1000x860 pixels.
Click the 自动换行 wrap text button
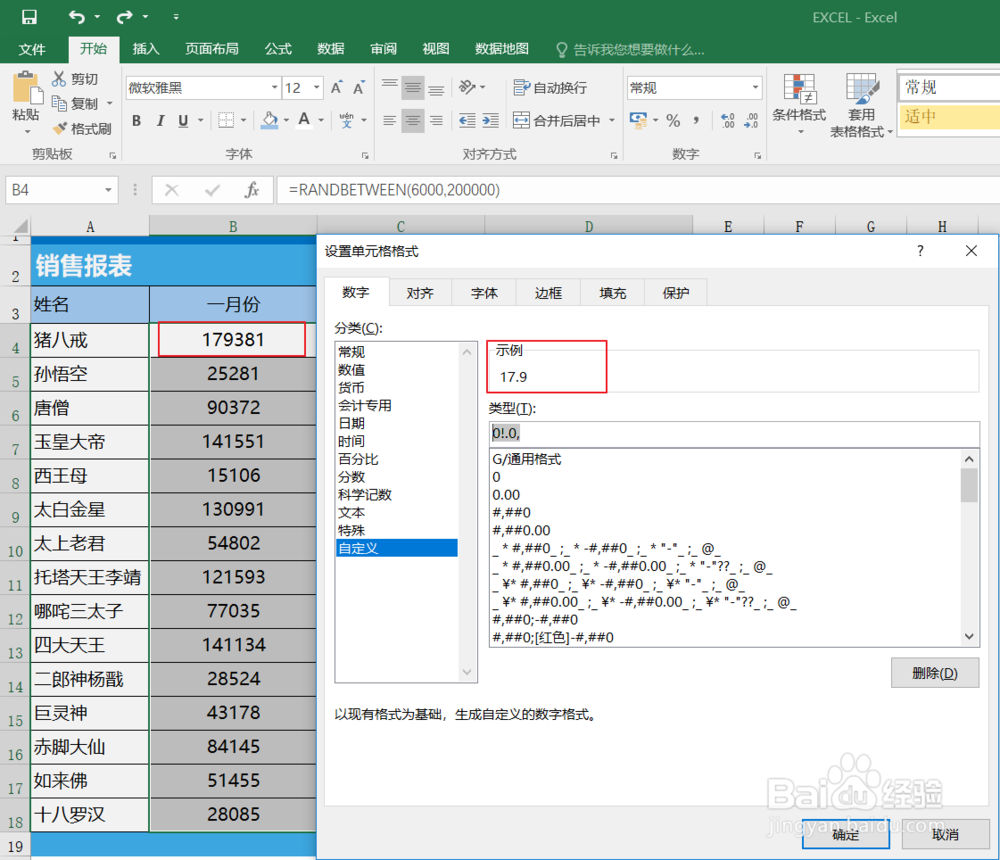point(550,87)
